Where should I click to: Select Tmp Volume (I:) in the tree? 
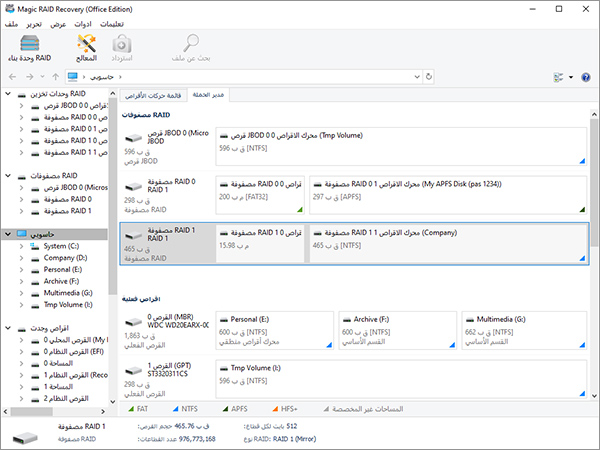(68, 305)
